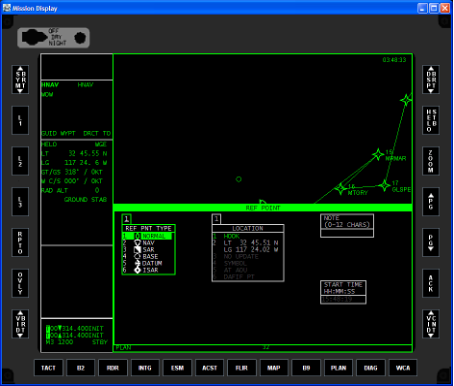Viewport: 454px width, 386px height.
Task: Open the Mission Display window icon
Action: pyautogui.click(x=6, y=8)
